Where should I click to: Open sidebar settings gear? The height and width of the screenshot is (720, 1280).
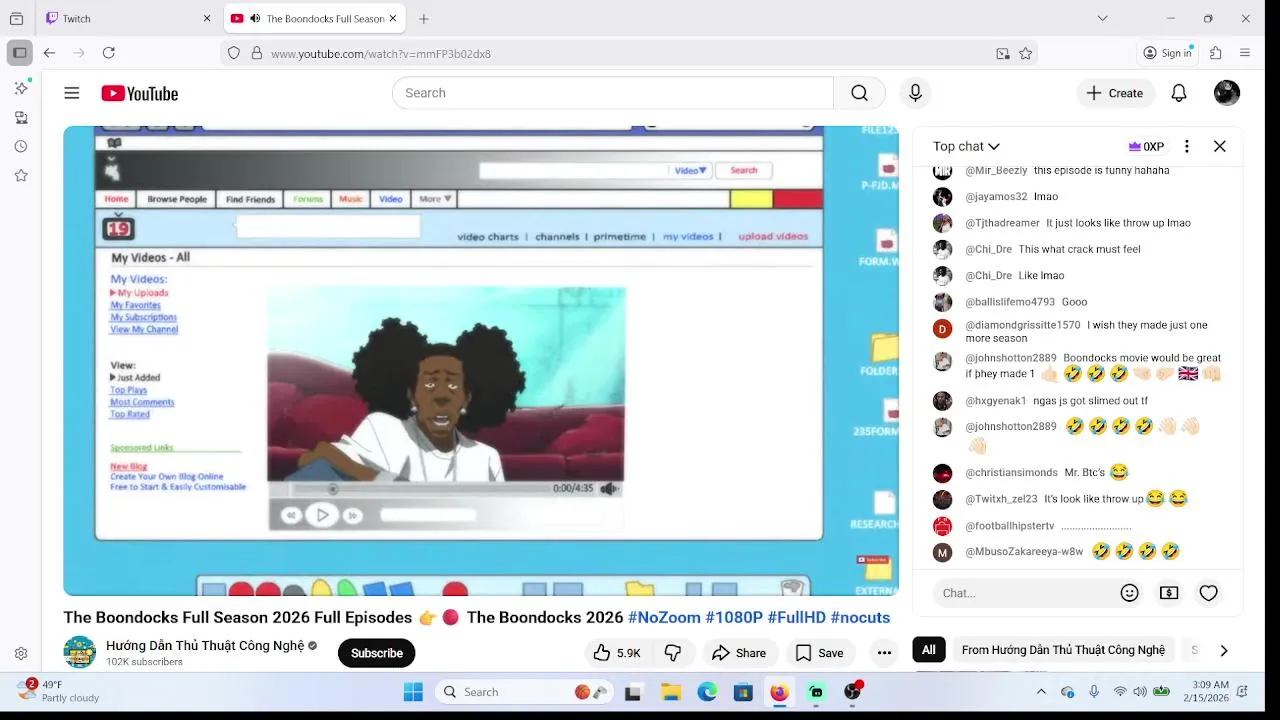tap(21, 654)
